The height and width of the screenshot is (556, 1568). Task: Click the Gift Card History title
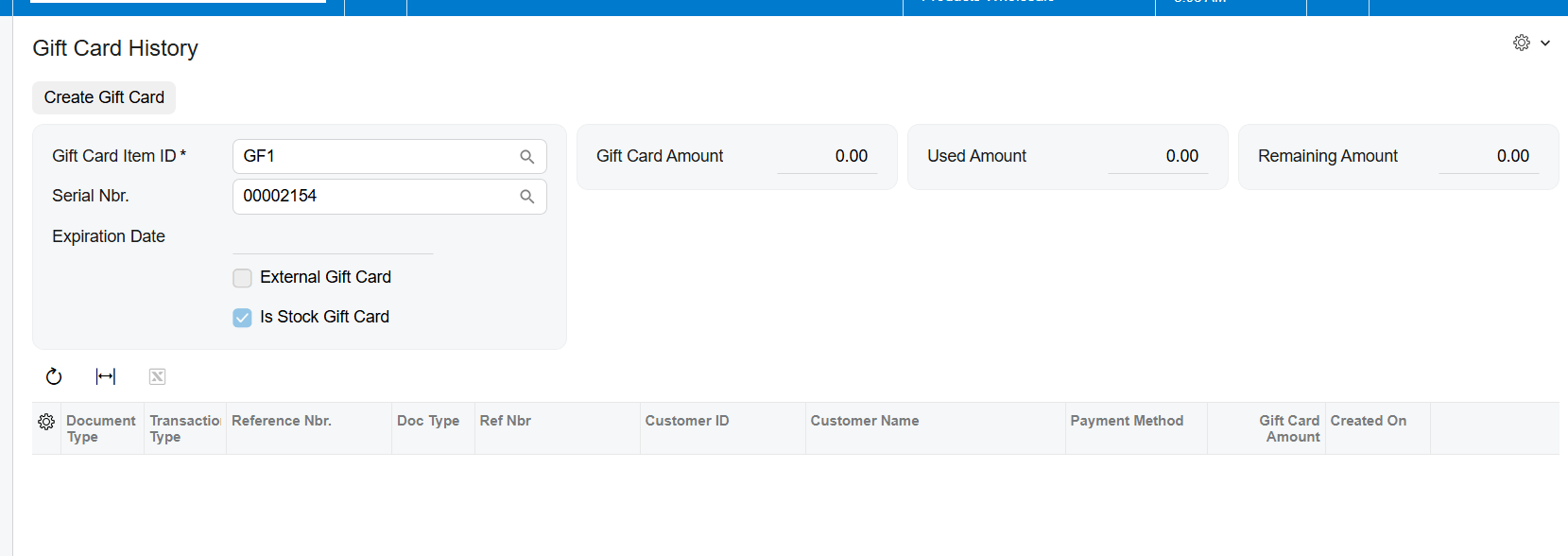click(x=115, y=48)
